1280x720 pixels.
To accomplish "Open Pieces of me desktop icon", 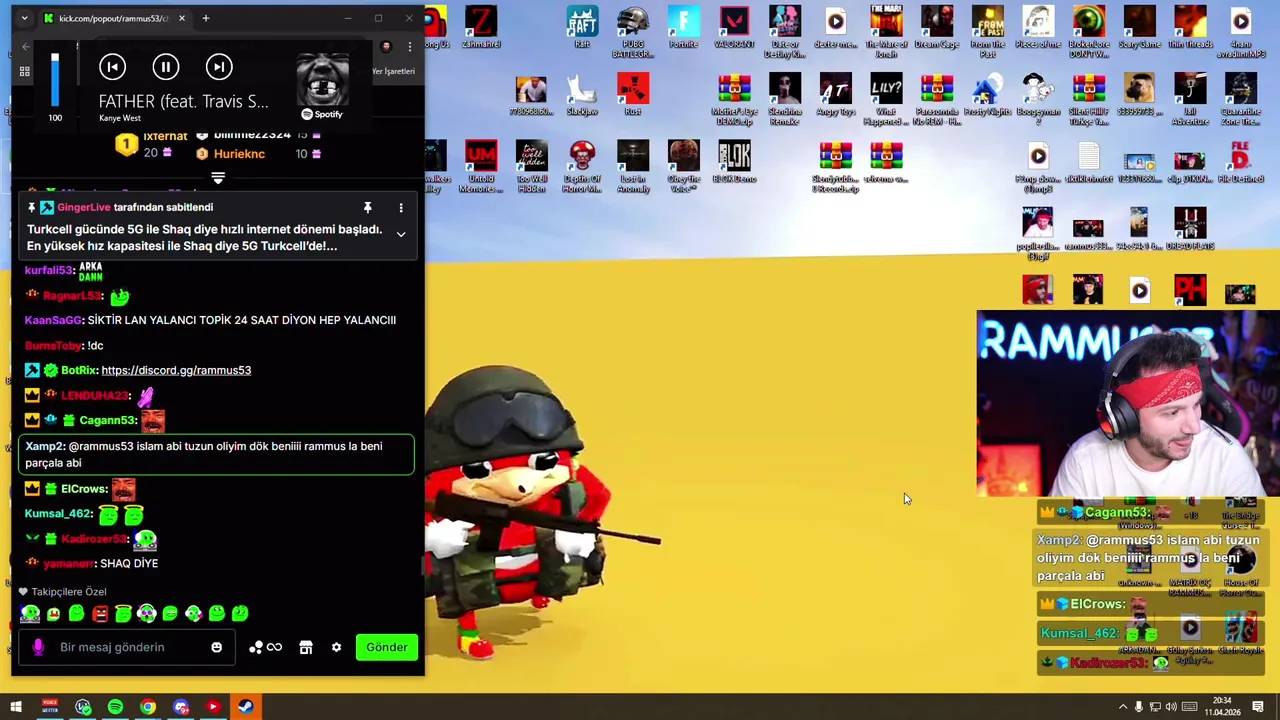I will tap(1038, 27).
